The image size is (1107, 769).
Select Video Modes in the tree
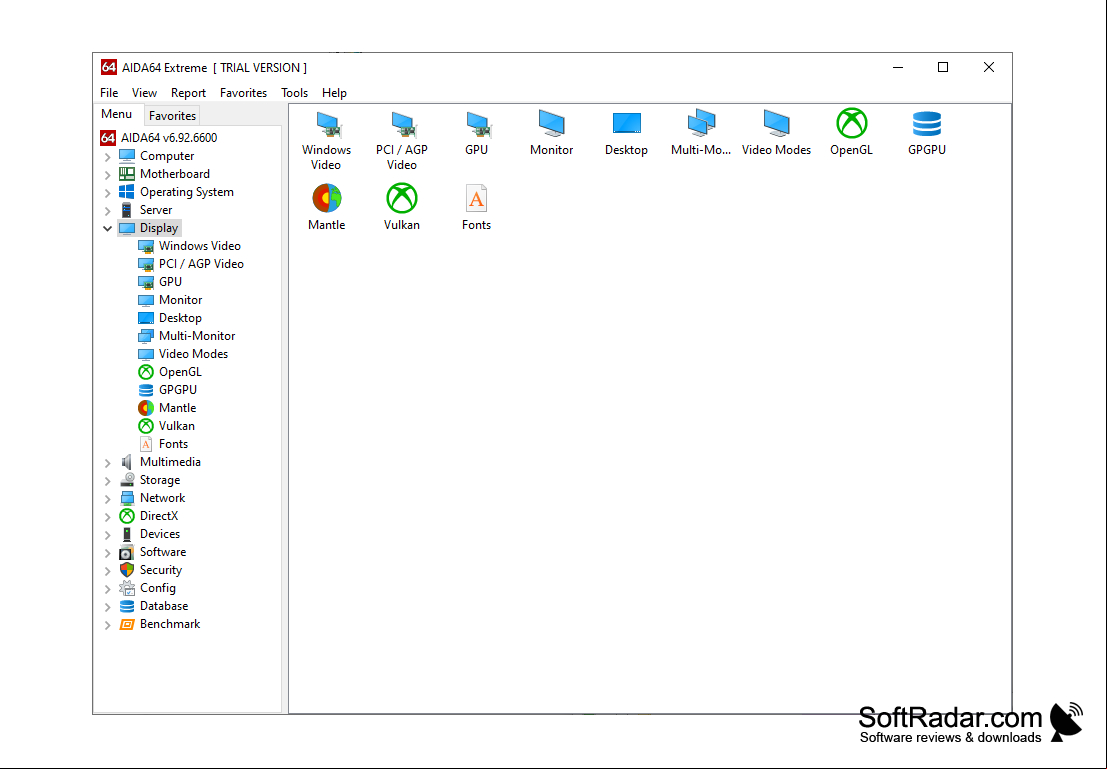[x=184, y=354]
